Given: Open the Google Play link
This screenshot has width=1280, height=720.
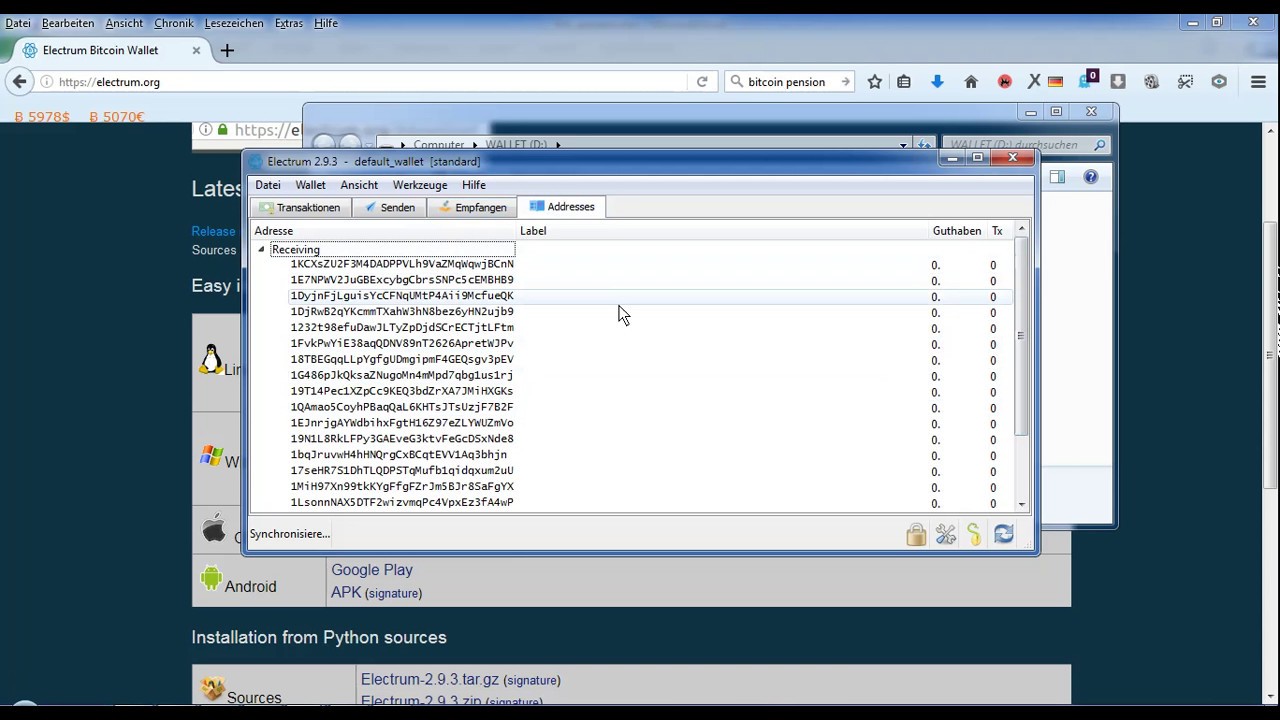Looking at the screenshot, I should click(372, 570).
